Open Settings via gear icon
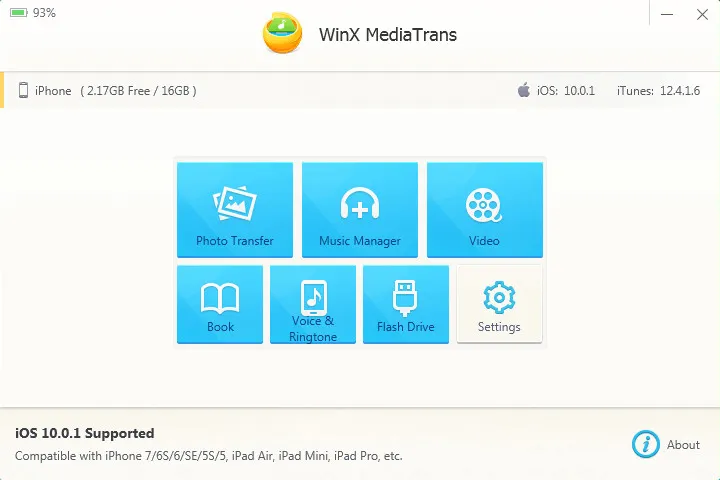Viewport: 721px width, 480px height. point(499,304)
